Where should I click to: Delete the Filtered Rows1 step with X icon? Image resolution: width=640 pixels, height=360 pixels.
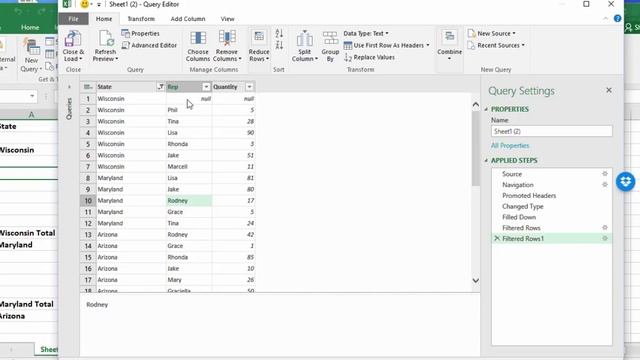(x=497, y=238)
